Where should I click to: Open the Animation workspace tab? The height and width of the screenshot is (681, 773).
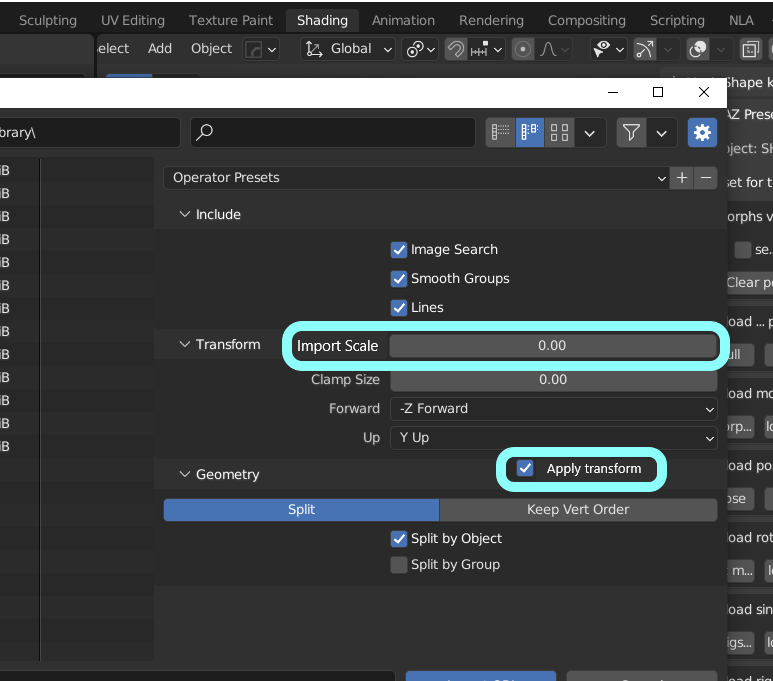tap(403, 20)
